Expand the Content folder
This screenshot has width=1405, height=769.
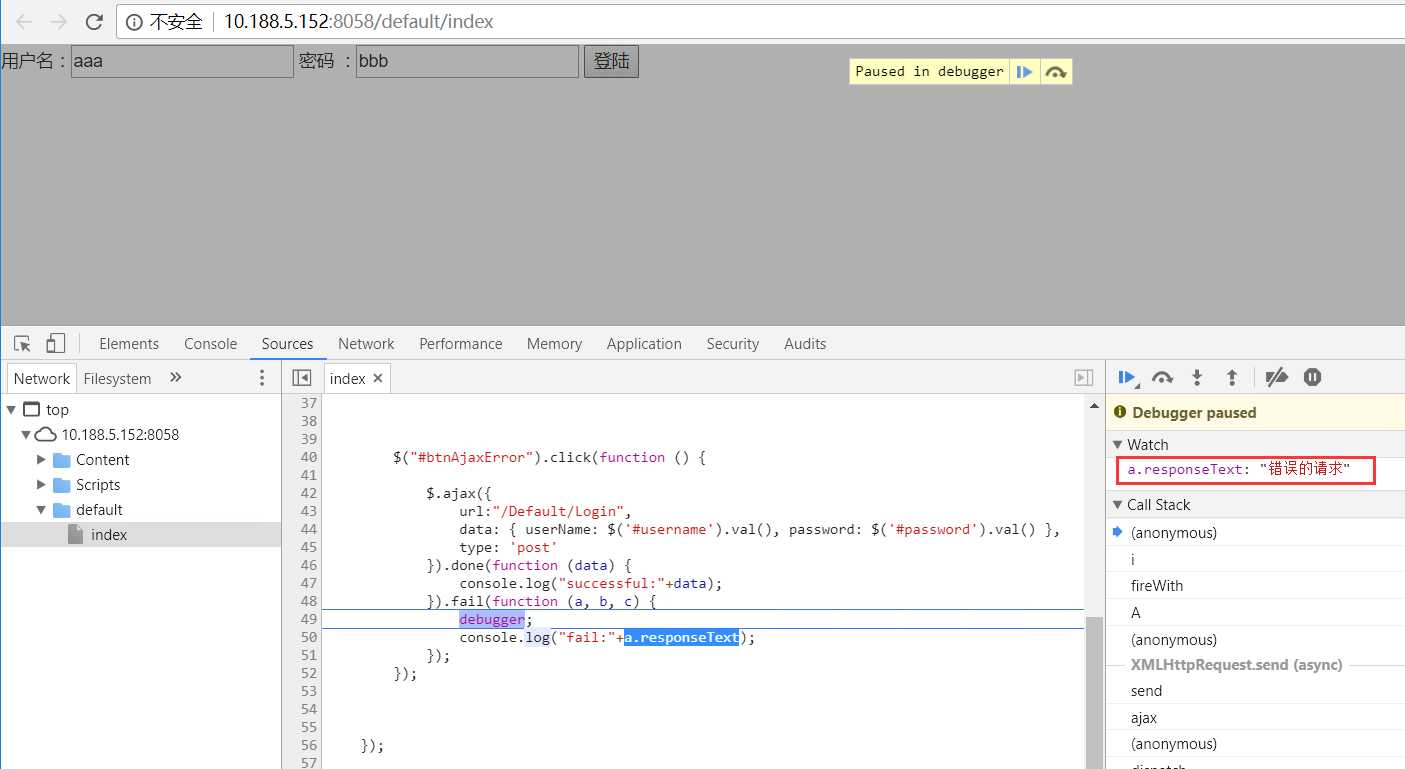[41, 460]
